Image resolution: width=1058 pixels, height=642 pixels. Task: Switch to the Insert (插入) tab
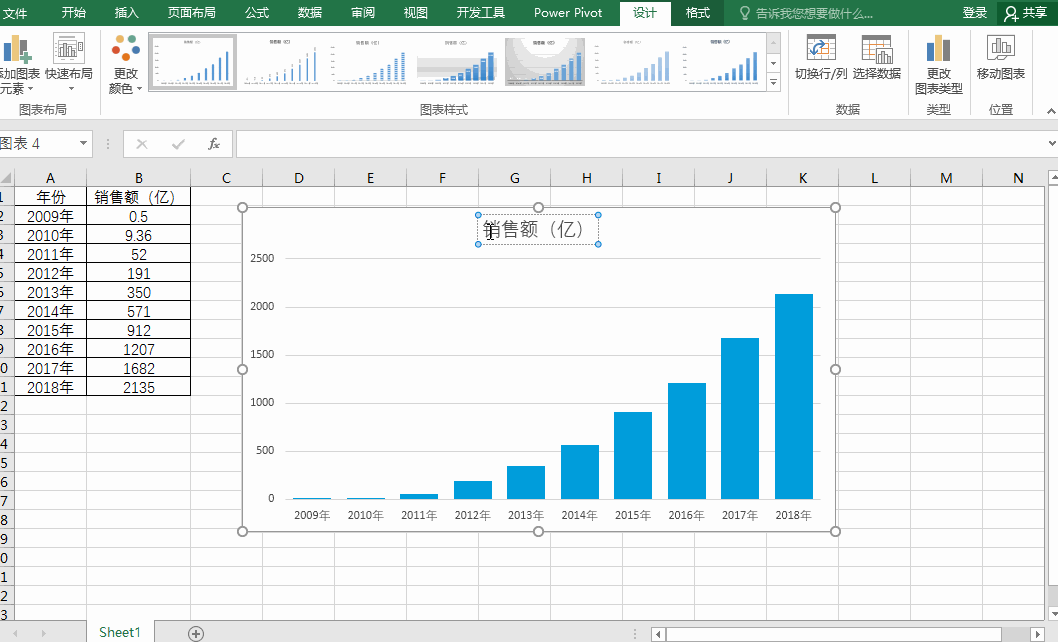pyautogui.click(x=126, y=13)
